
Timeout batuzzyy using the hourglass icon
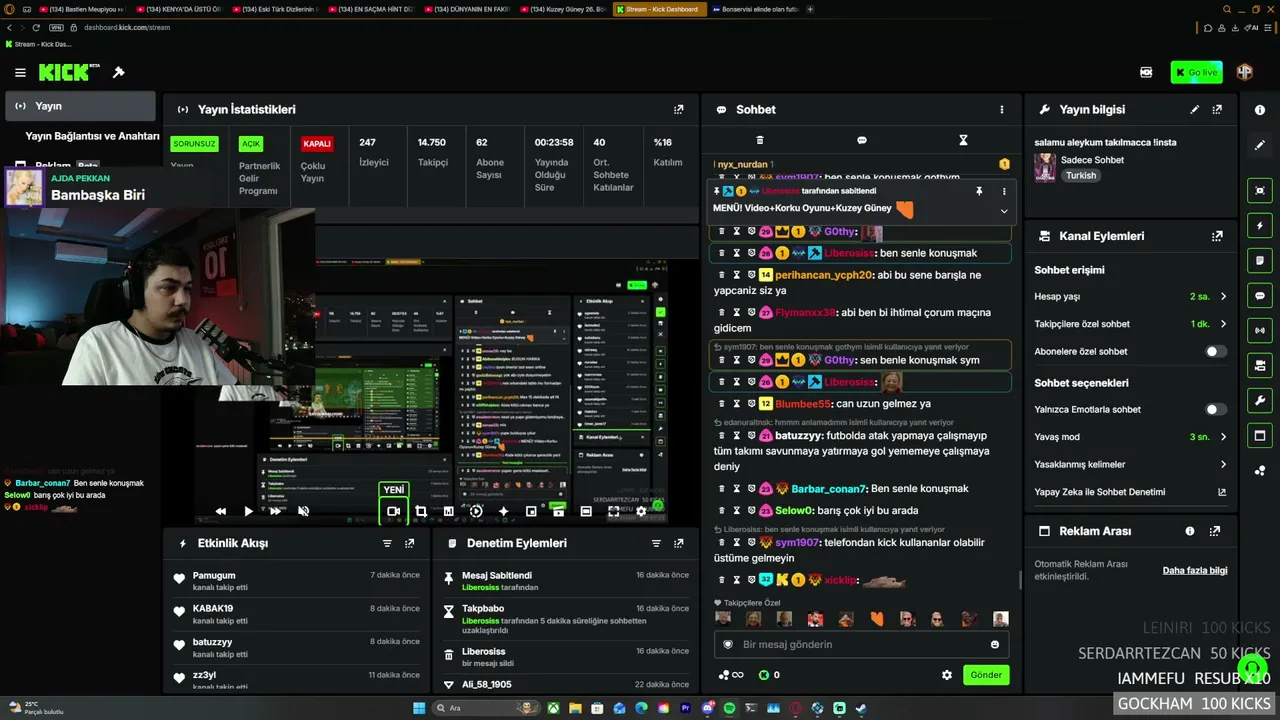click(736, 436)
